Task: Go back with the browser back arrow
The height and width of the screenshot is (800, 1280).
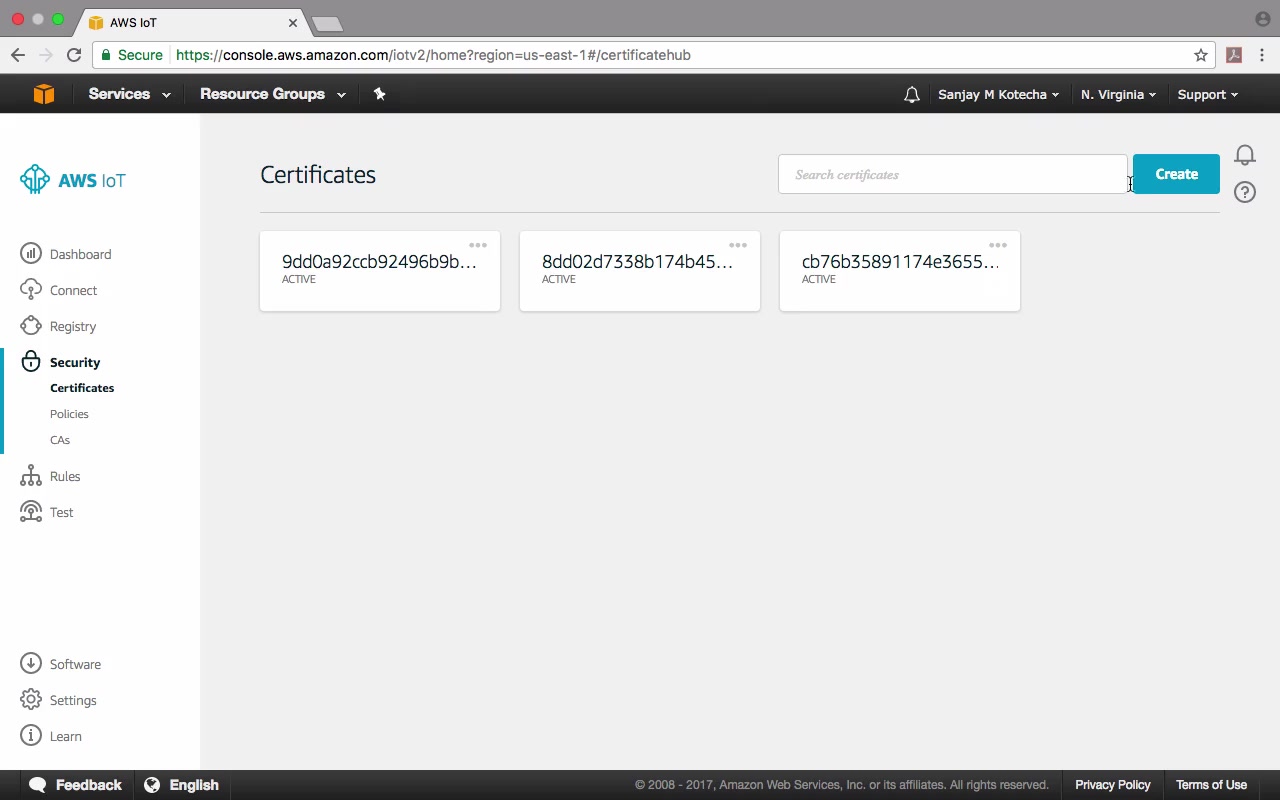Action: pos(18,55)
